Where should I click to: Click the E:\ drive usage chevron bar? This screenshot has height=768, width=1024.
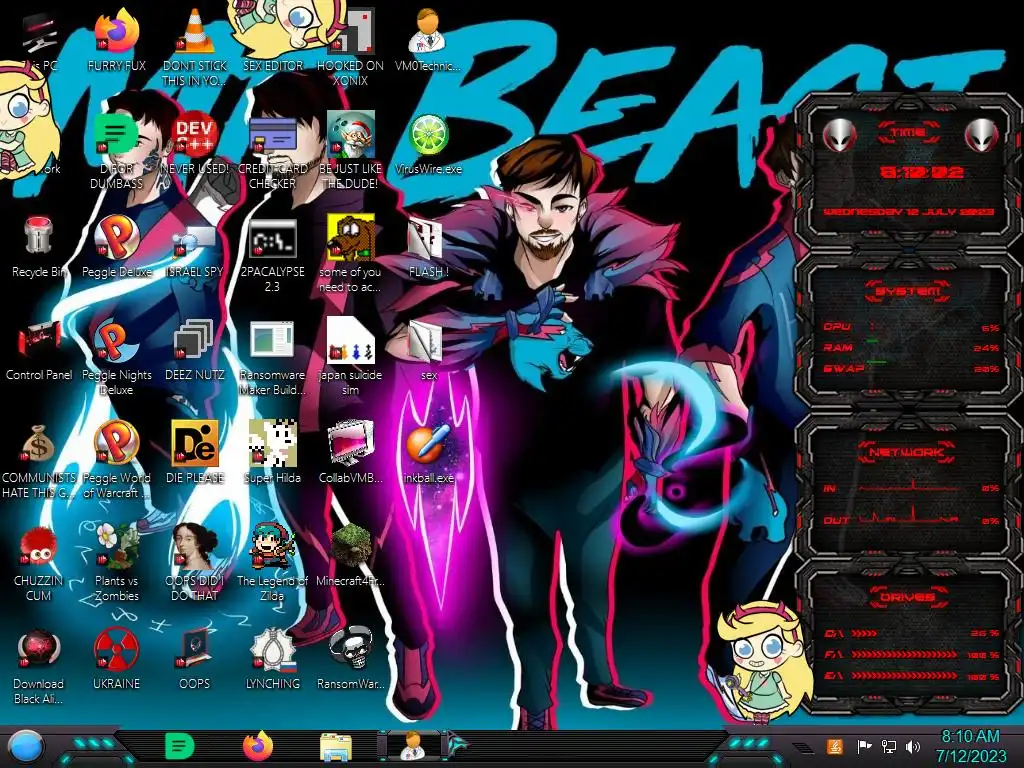904,675
